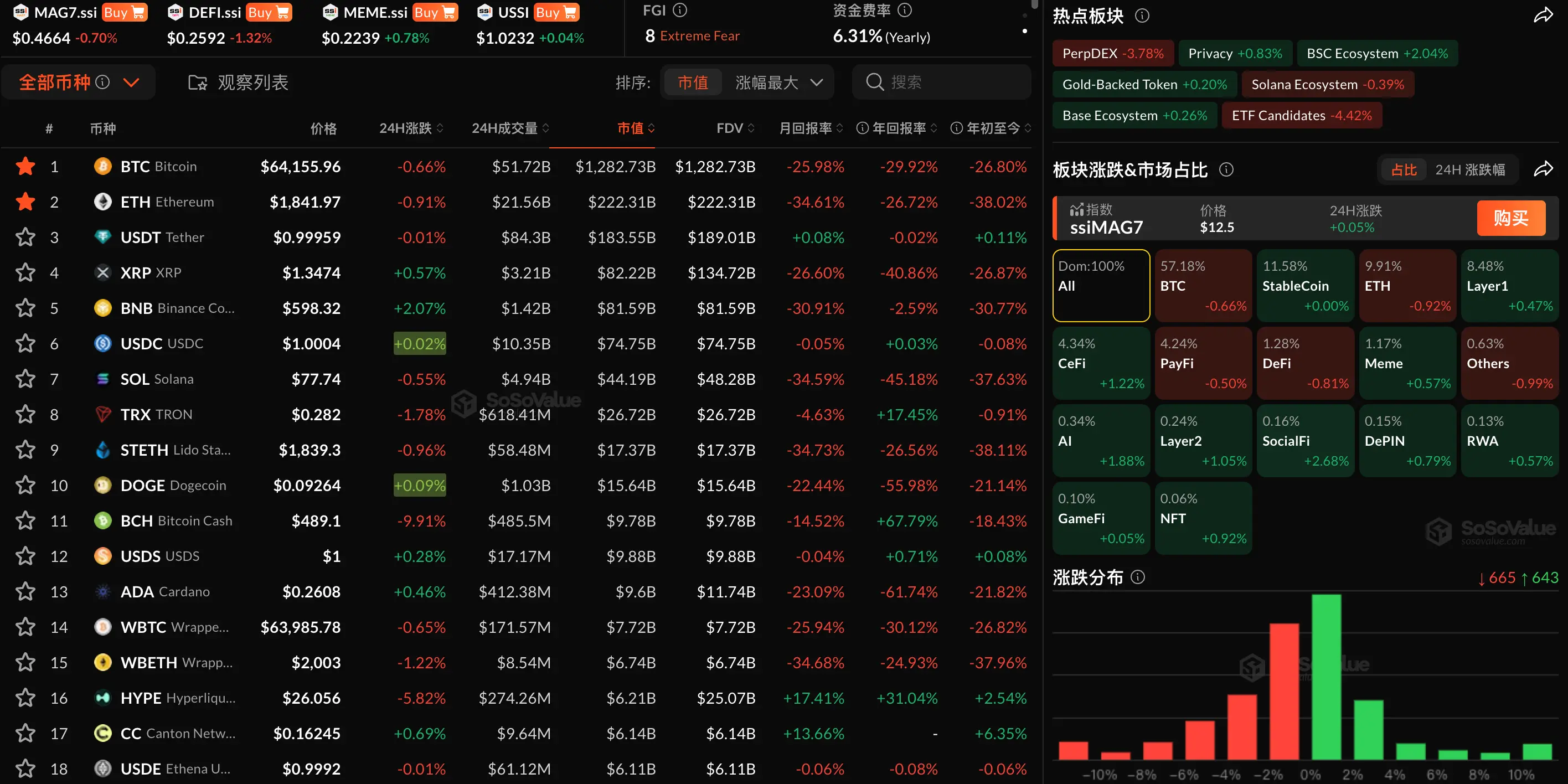Click the share arrow beside 24H 涨跌幅
The image size is (1568, 784).
(1543, 169)
